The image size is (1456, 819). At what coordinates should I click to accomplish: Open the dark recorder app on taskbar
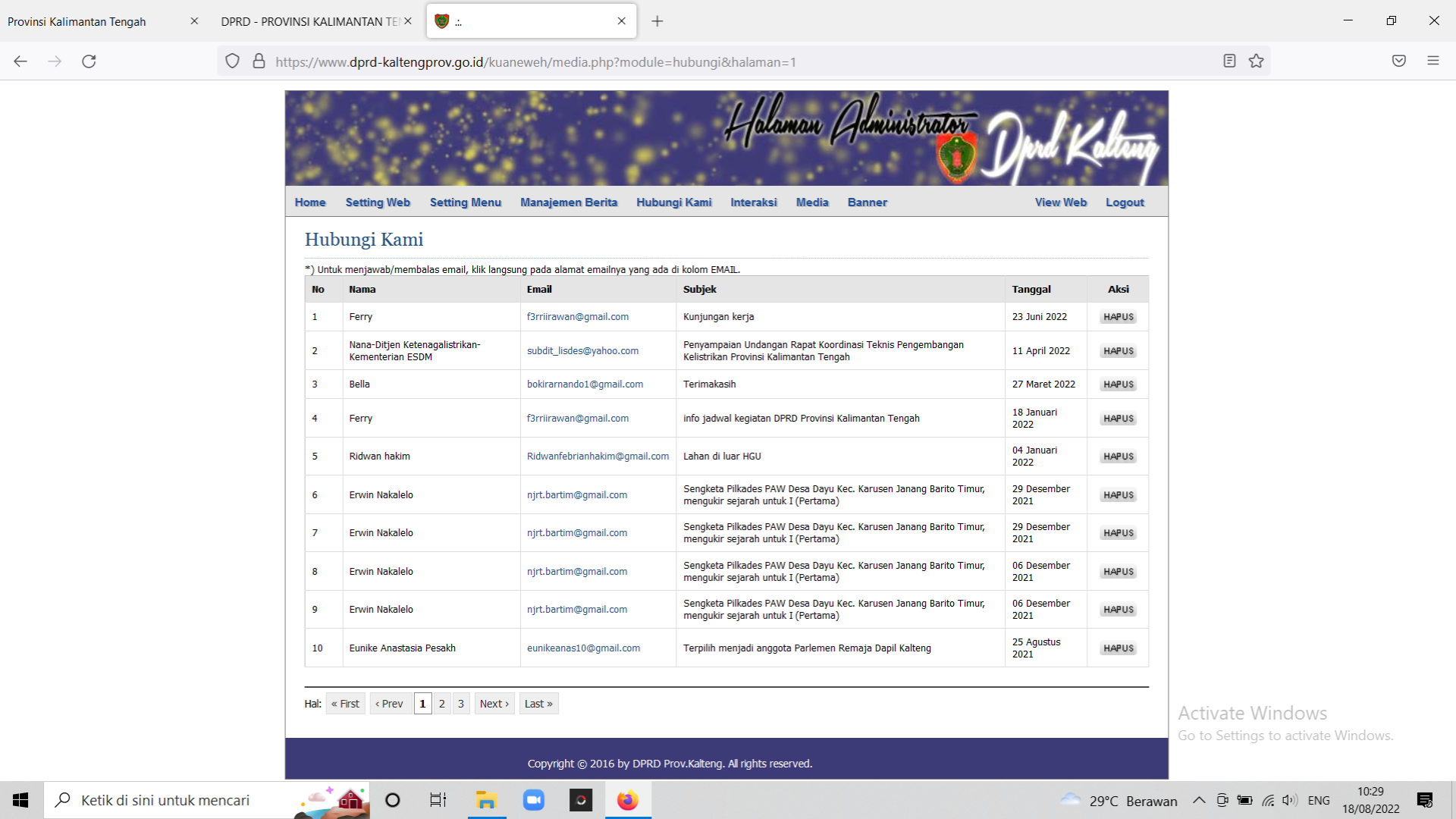coord(581,800)
